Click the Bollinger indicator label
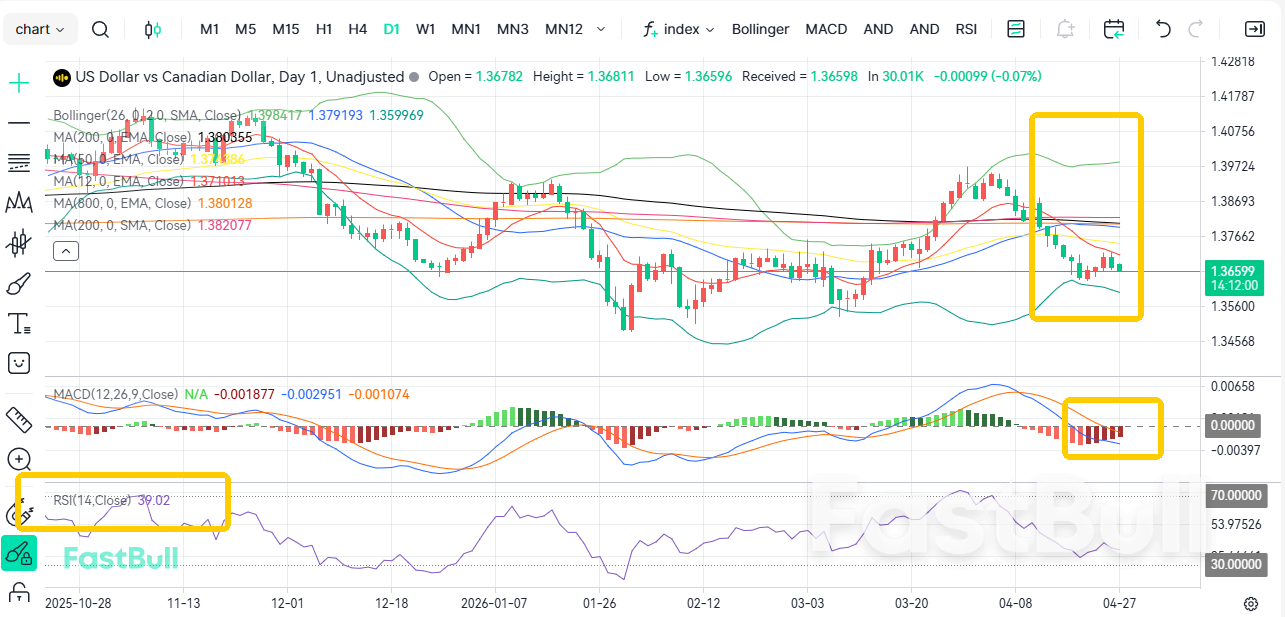Screen dimensions: 1285x617 760,29
